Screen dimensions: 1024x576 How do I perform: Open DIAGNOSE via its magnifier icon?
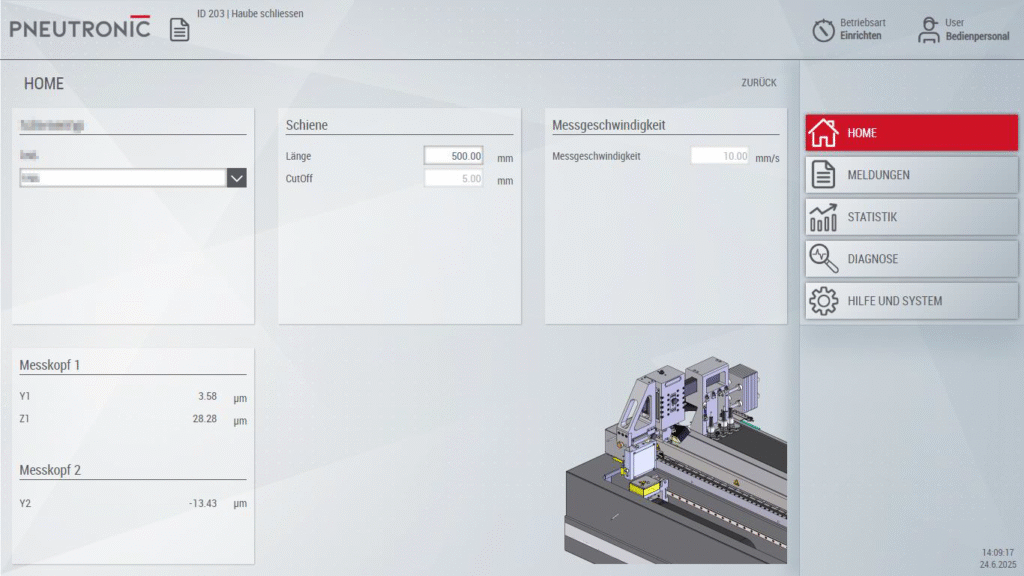[x=823, y=259]
